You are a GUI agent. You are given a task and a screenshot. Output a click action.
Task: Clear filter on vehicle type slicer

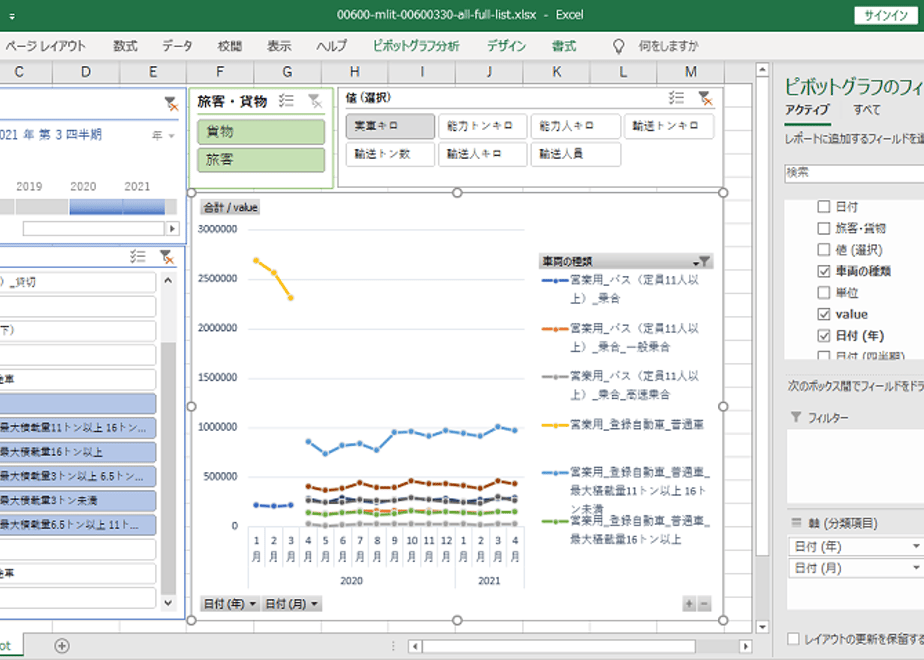[167, 256]
